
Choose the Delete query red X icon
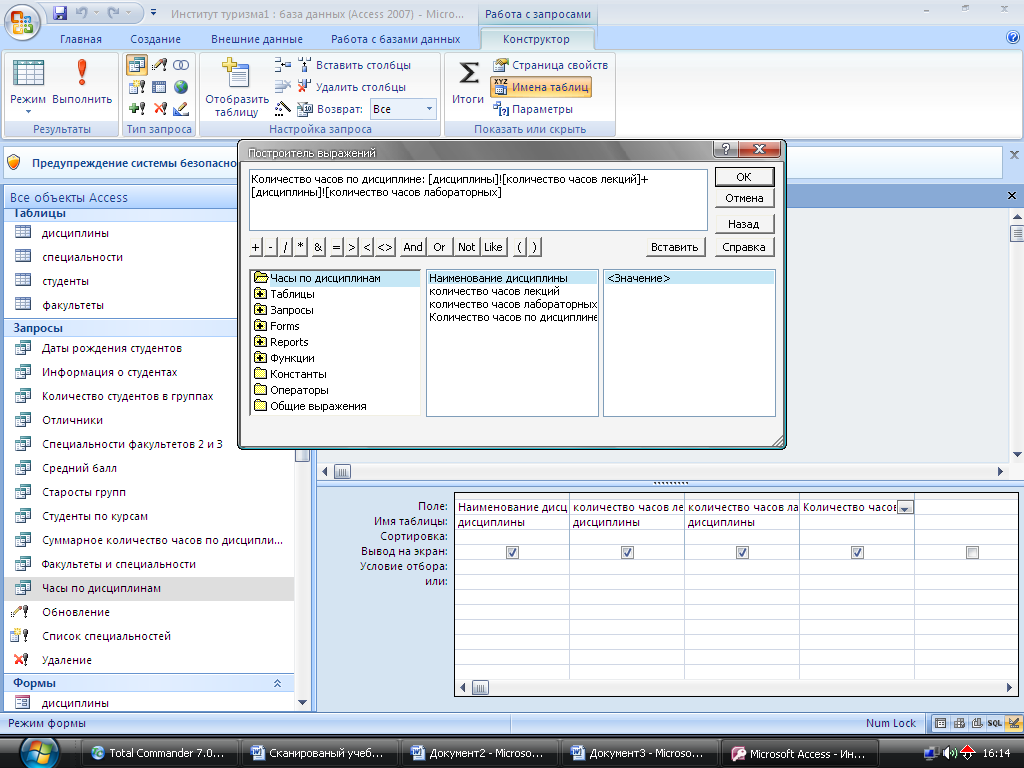tap(159, 108)
